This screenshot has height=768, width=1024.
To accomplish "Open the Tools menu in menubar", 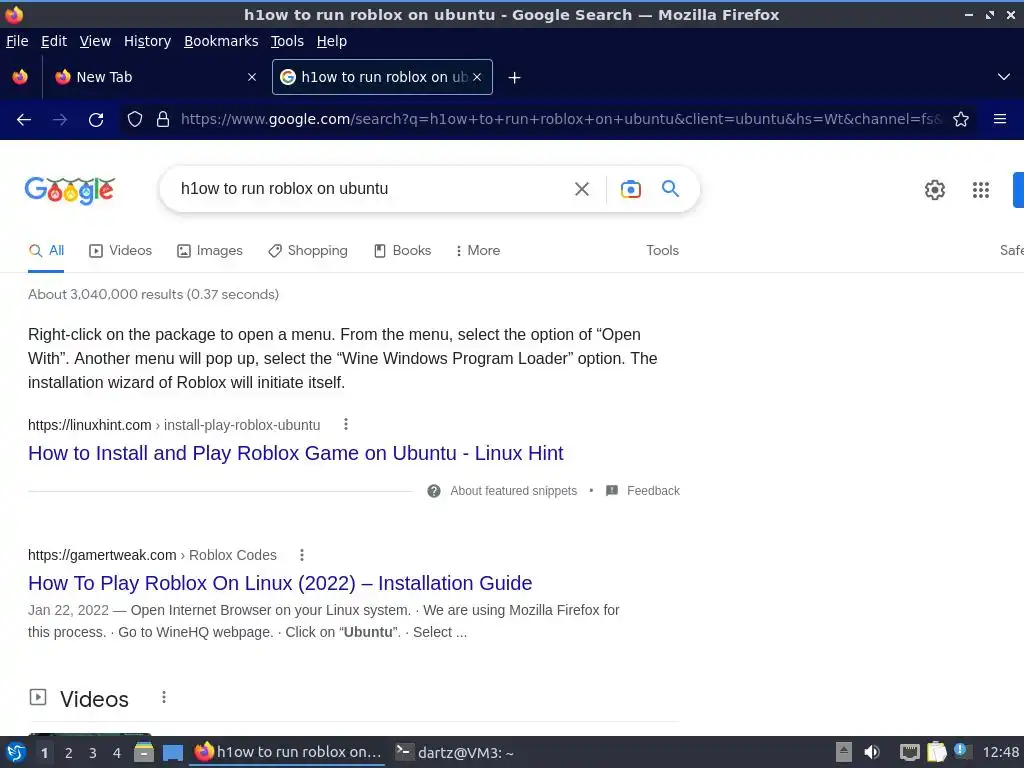I will pos(287,41).
